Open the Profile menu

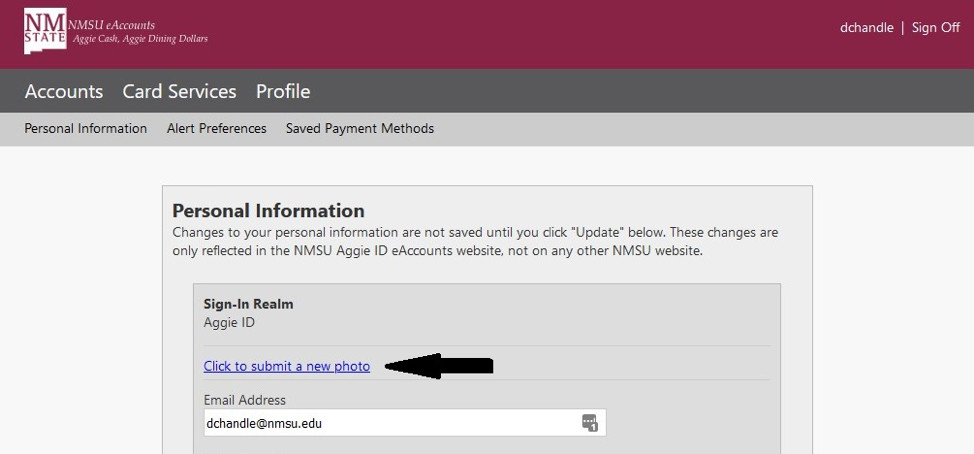pyautogui.click(x=283, y=91)
